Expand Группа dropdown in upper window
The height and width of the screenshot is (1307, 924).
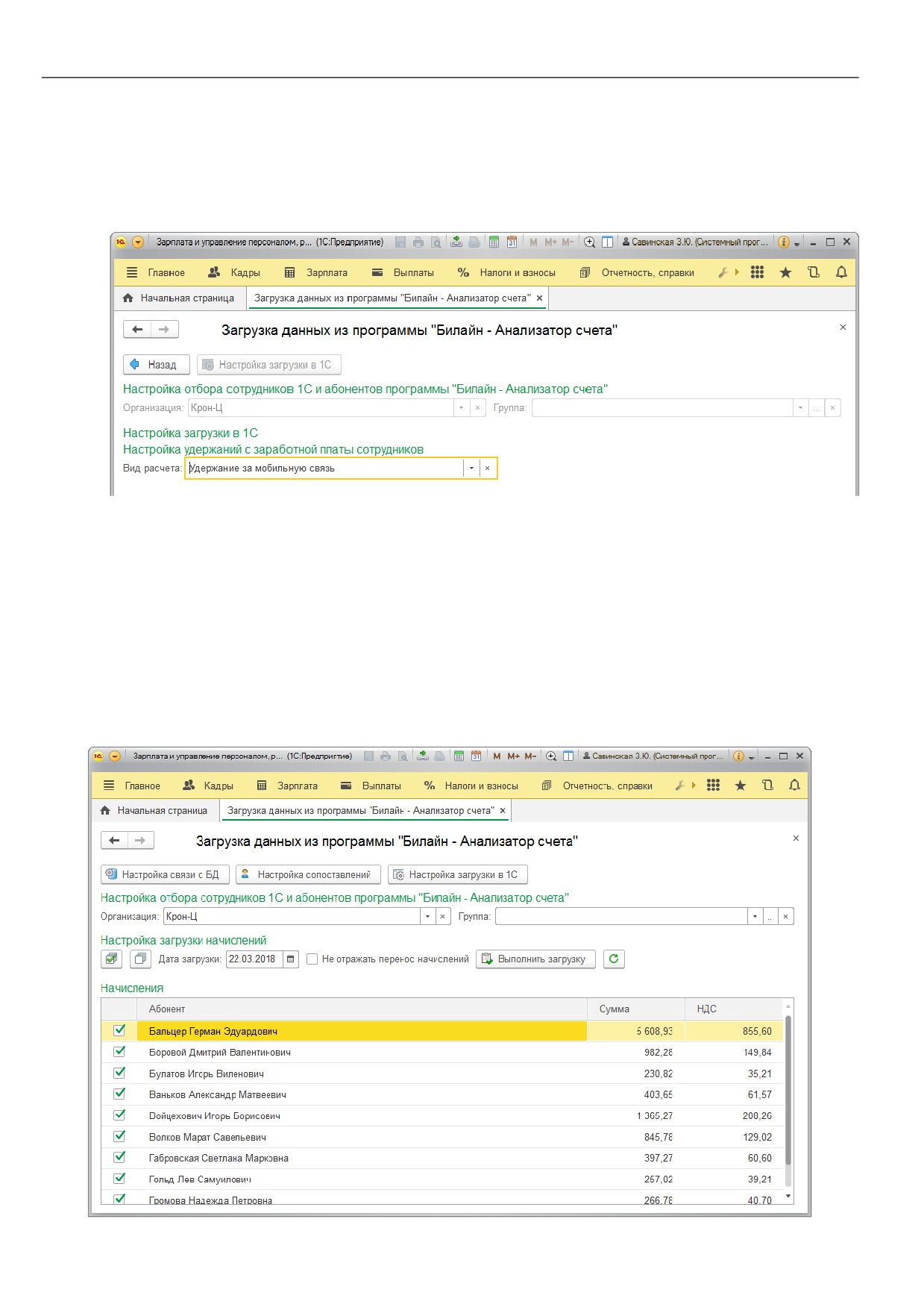(x=800, y=407)
